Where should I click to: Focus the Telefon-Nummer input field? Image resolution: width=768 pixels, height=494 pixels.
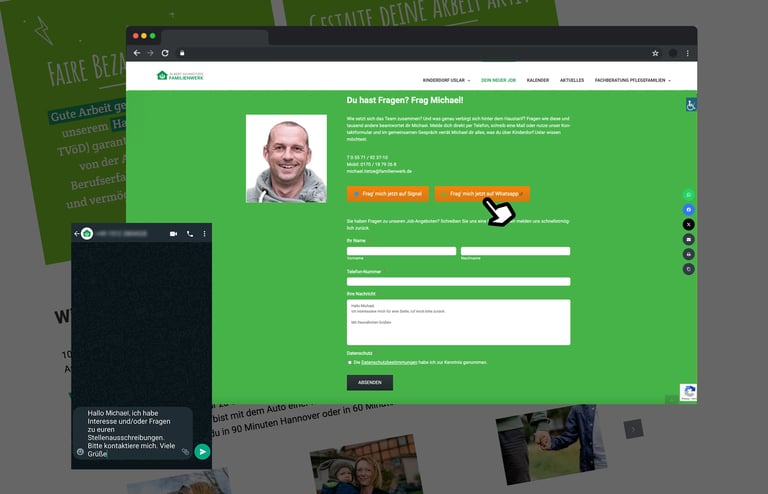coord(458,282)
